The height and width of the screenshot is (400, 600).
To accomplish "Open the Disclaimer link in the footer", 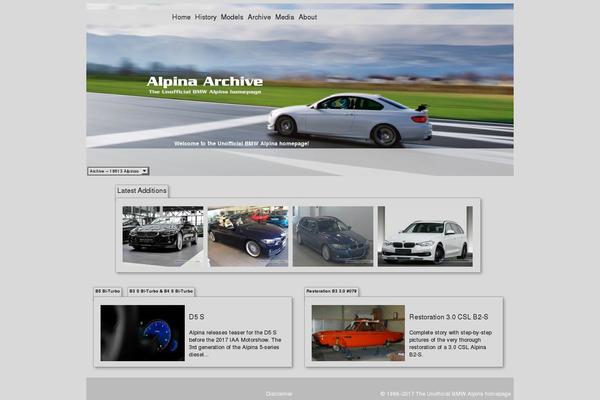I will tap(279, 394).
